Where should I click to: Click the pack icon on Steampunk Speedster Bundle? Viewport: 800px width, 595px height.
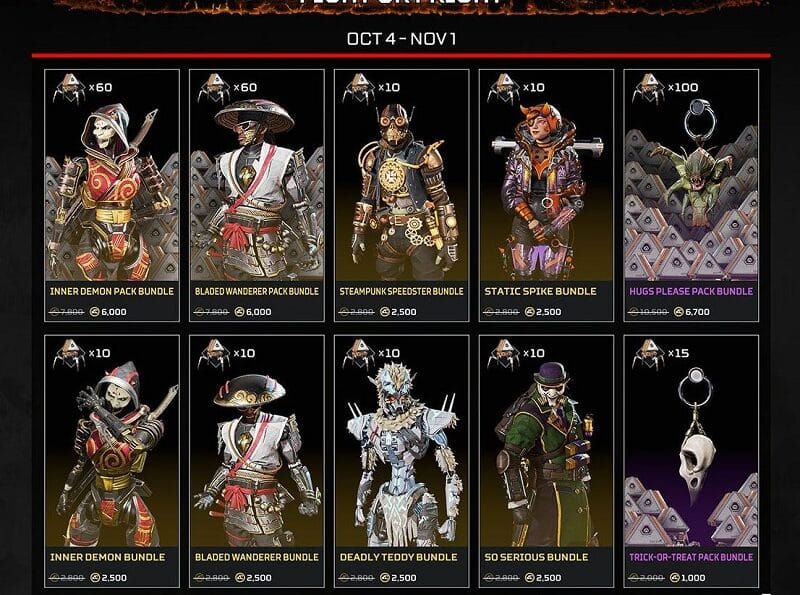(x=359, y=88)
